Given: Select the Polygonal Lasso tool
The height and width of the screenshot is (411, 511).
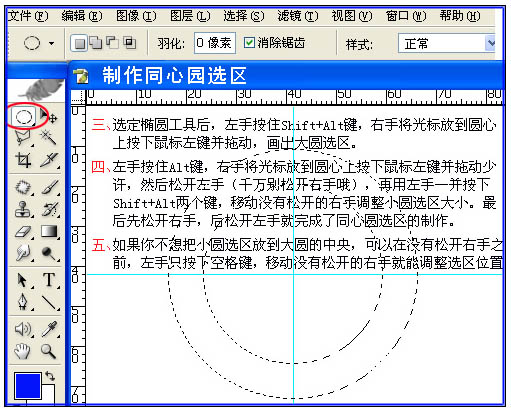Looking at the screenshot, I should pos(23,137).
